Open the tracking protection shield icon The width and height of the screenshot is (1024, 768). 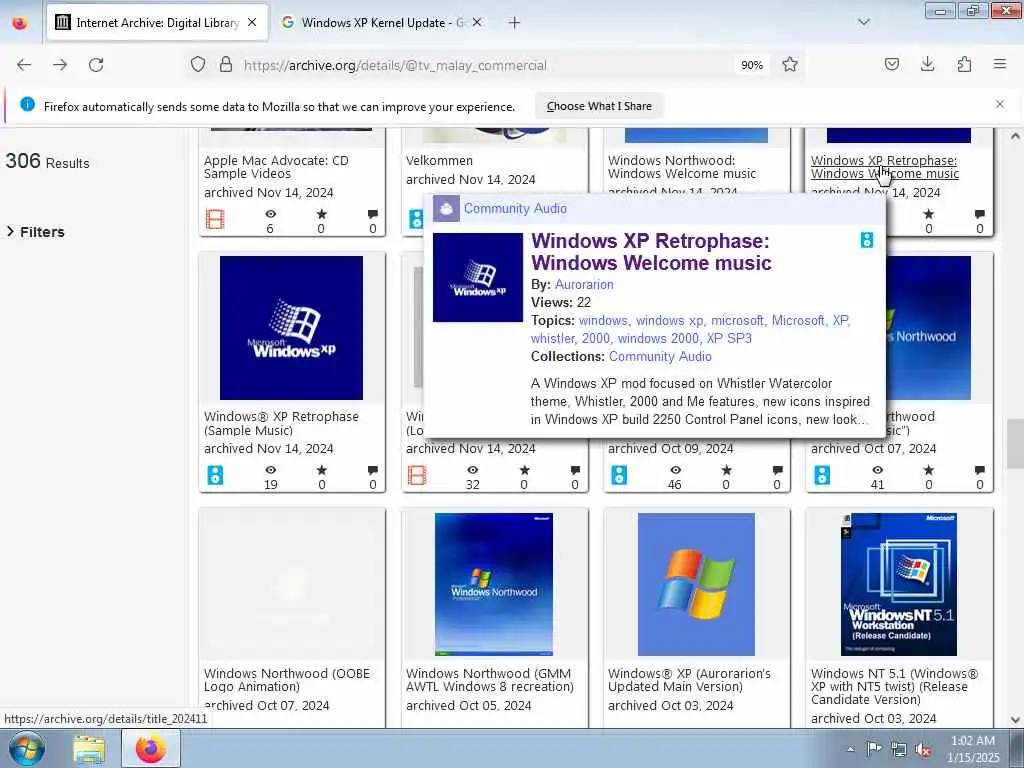198,65
